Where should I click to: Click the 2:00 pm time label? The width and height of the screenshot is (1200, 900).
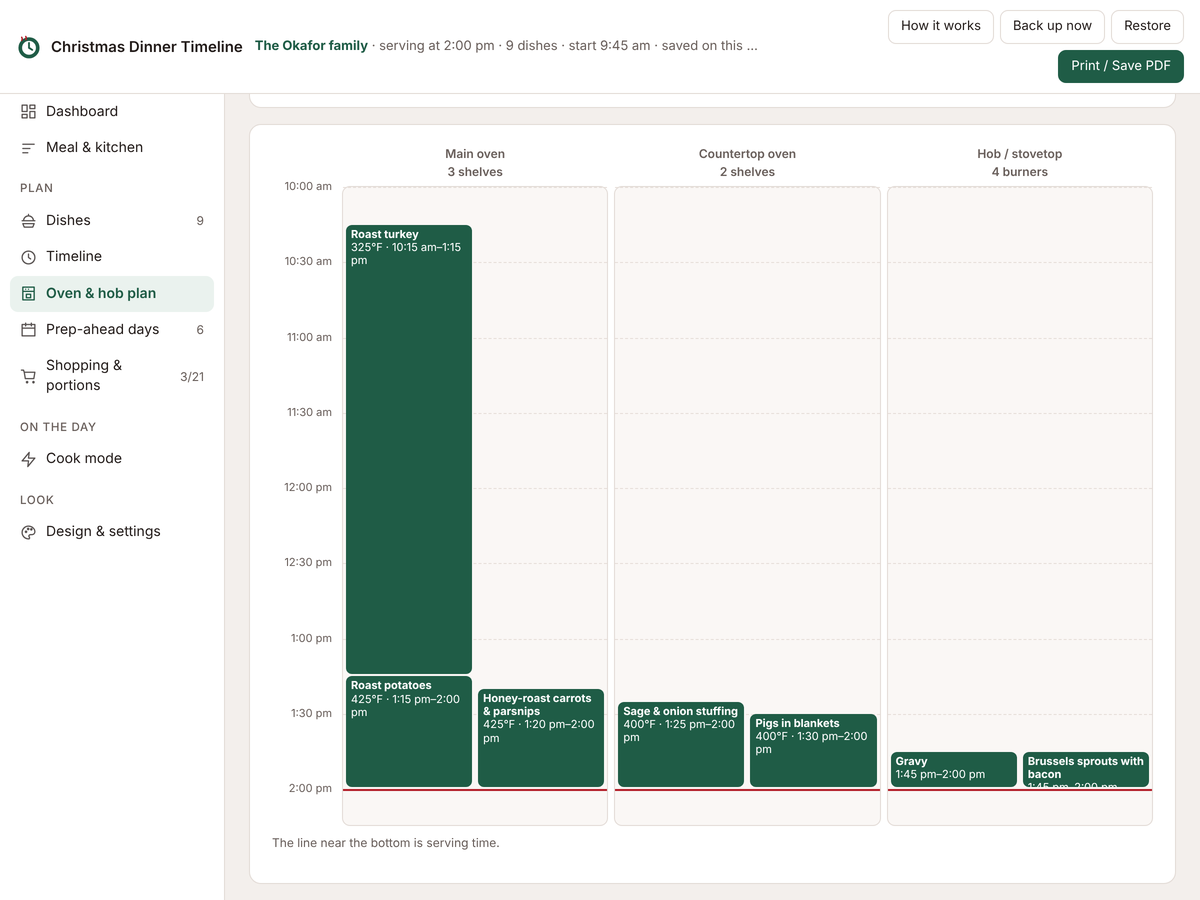[310, 789]
